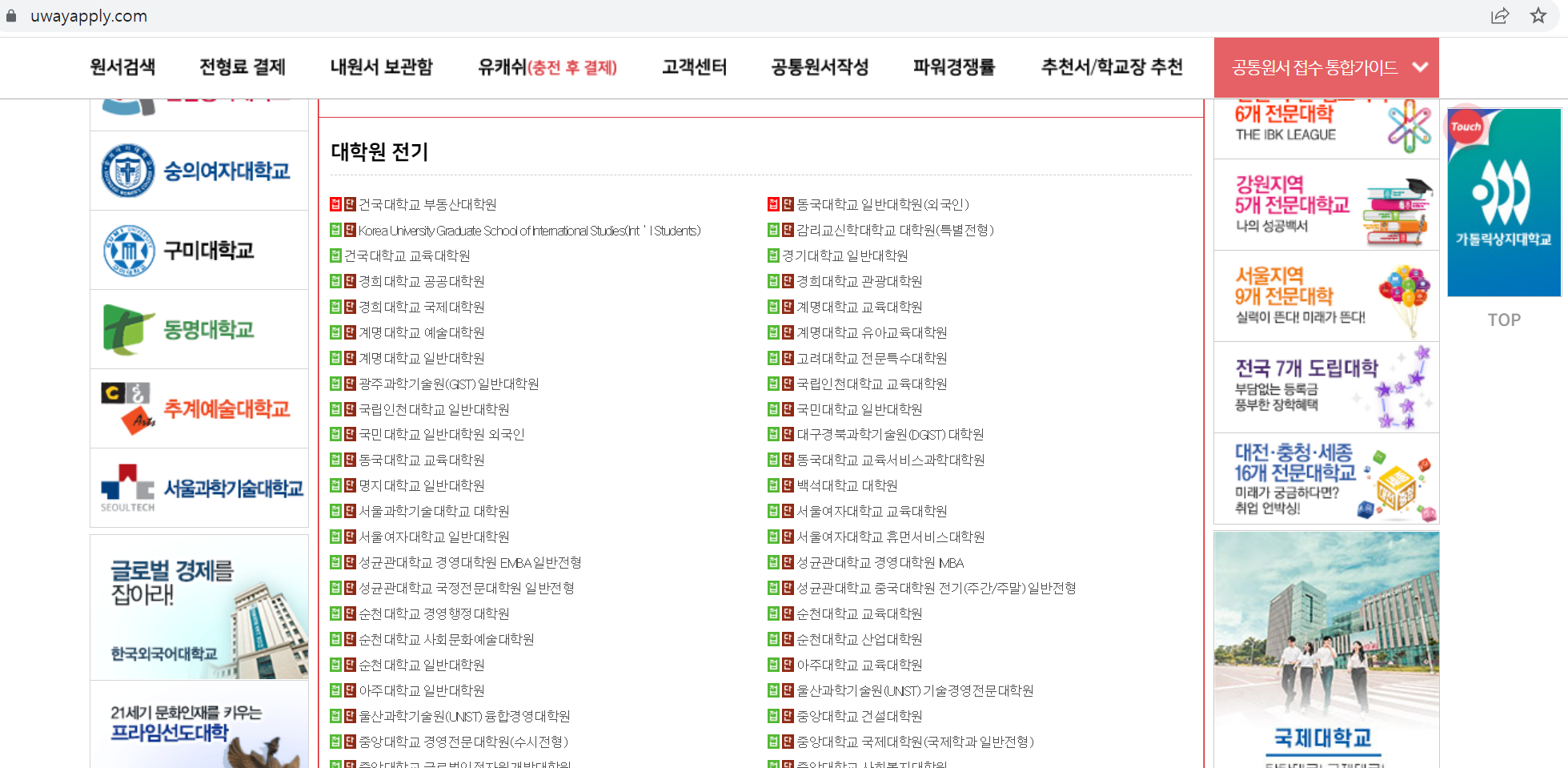The height and width of the screenshot is (768, 1568).
Task: Open the 계명대학교 일반대학원 link
Action: point(421,358)
